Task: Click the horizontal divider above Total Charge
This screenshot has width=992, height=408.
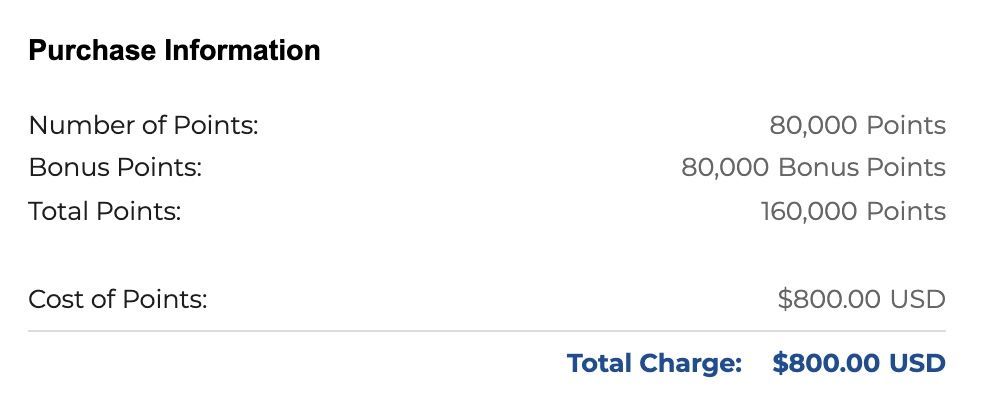Action: pos(487,331)
